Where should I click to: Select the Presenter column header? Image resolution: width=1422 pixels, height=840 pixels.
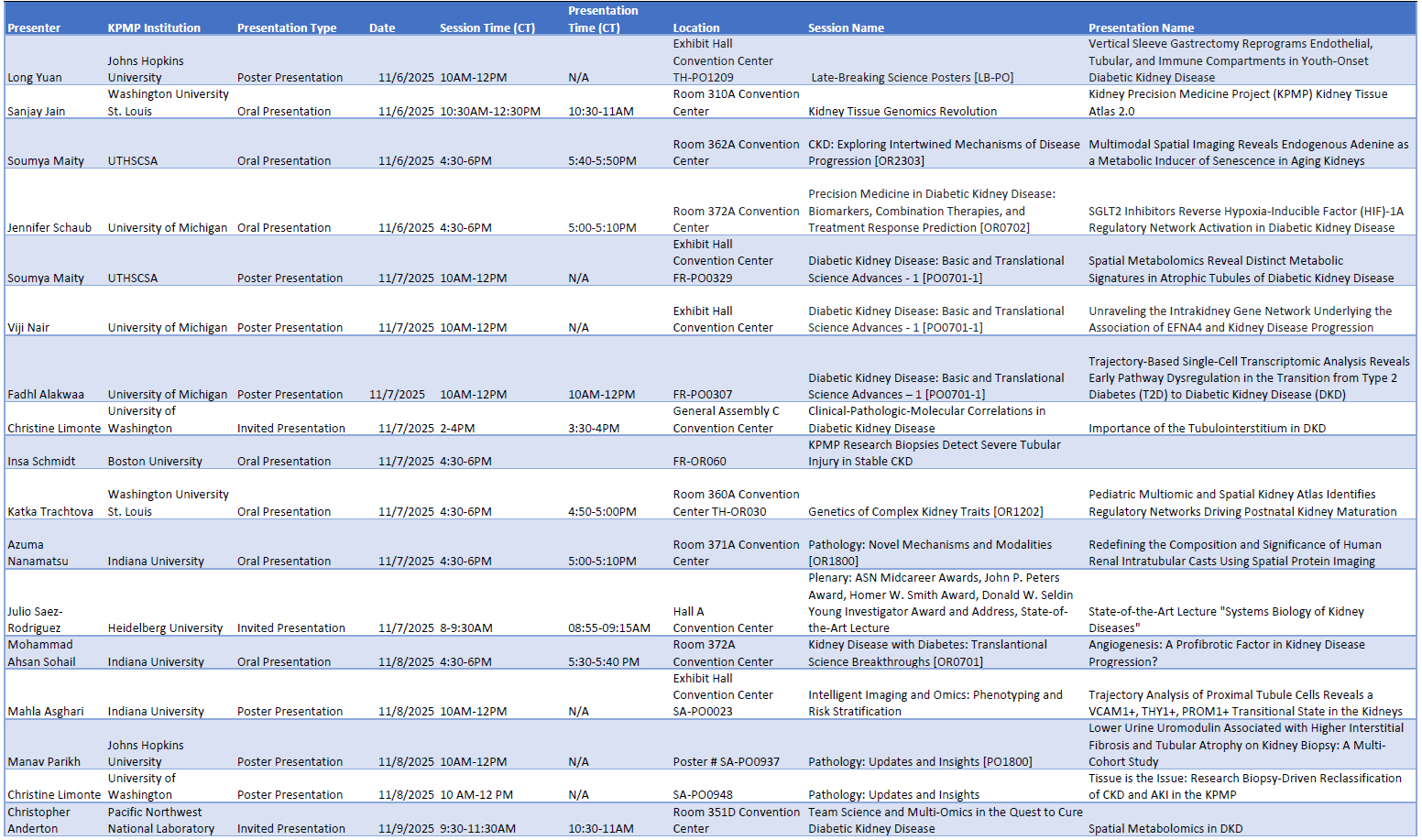[x=34, y=27]
